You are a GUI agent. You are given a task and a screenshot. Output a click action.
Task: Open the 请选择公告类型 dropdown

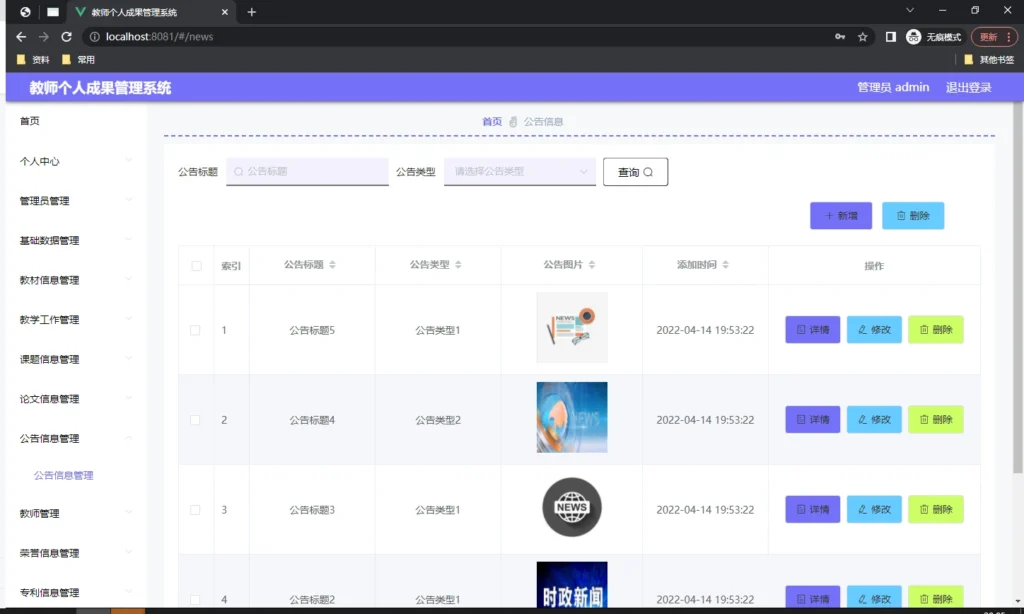[x=519, y=171]
